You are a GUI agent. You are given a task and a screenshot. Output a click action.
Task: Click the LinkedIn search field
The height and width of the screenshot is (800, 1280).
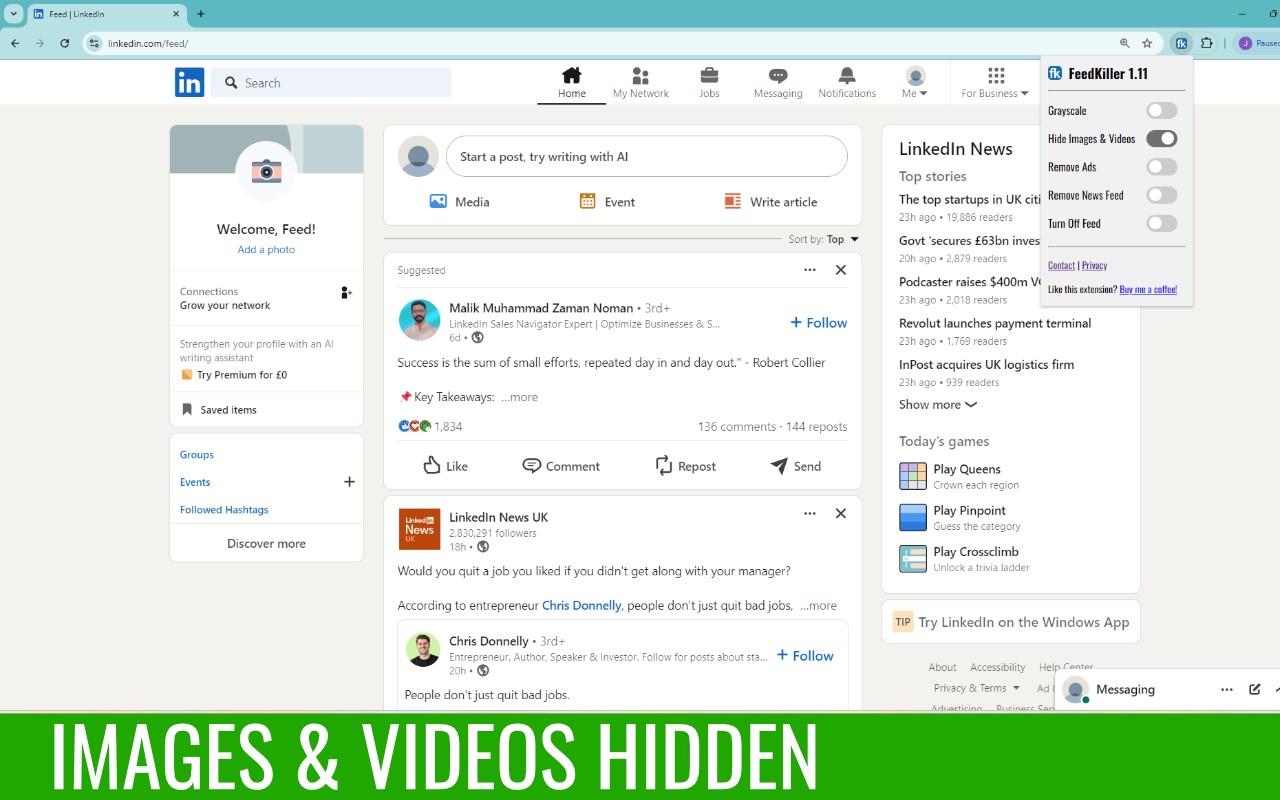331,83
